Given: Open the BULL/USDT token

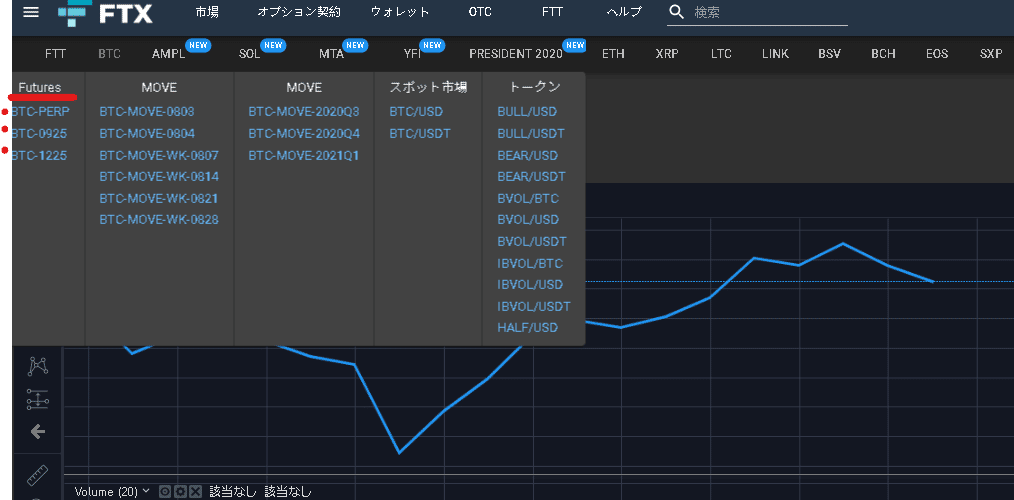Looking at the screenshot, I should [531, 134].
